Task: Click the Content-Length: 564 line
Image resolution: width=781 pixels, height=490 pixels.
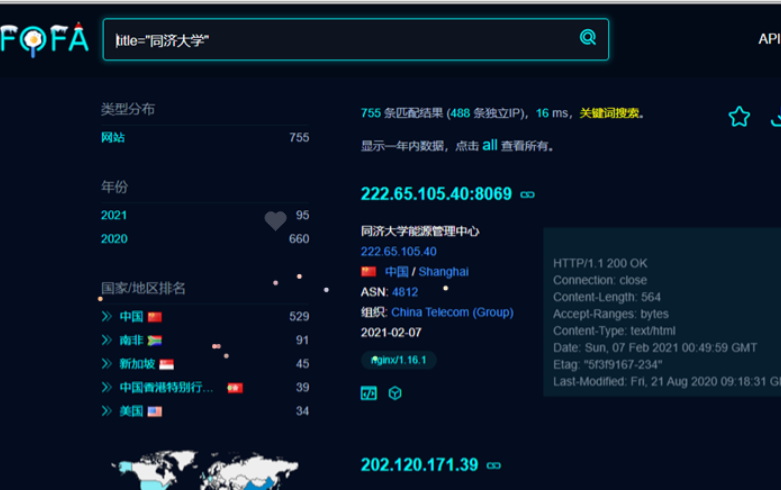Action: coord(607,297)
